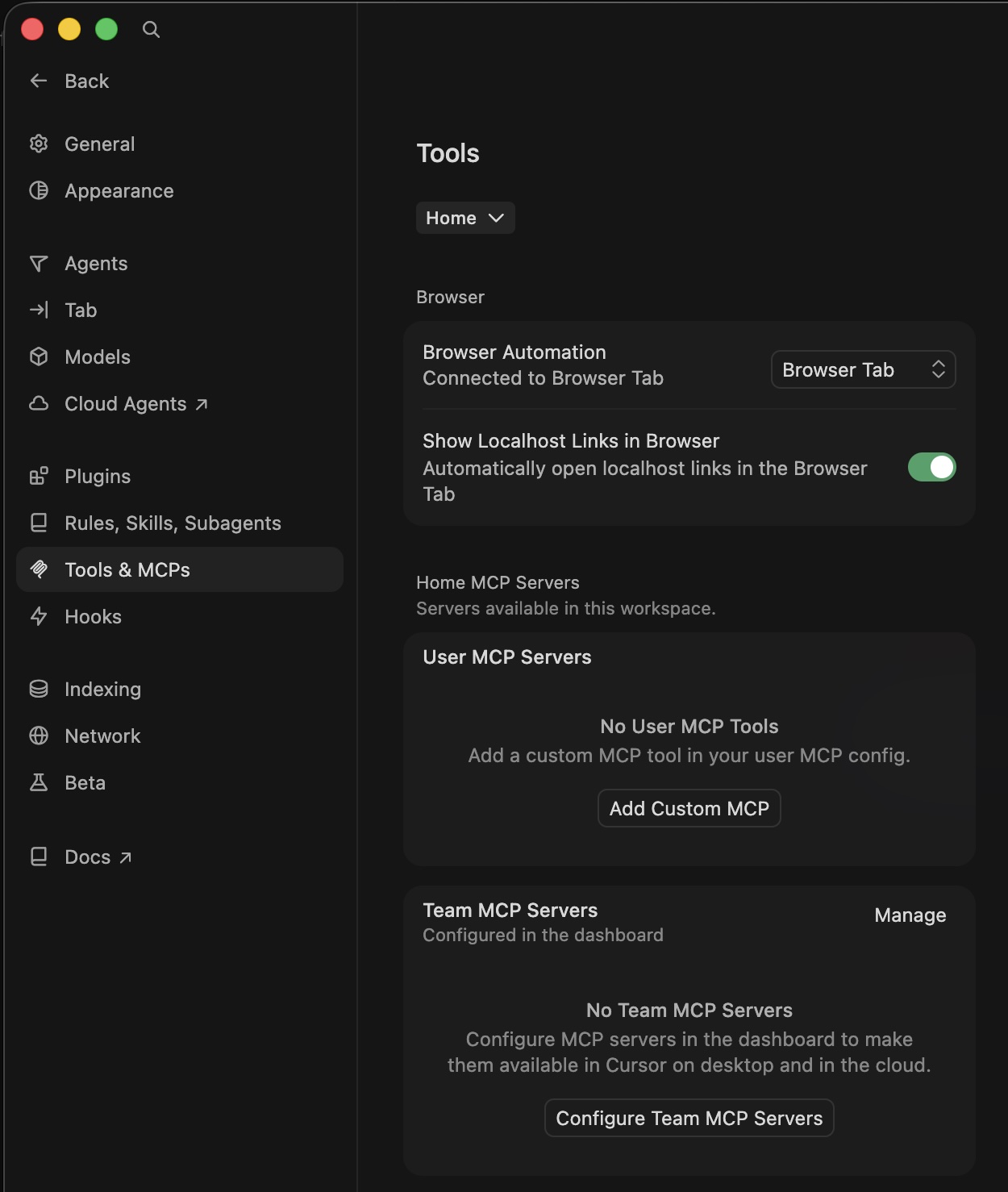The width and height of the screenshot is (1008, 1192).
Task: Open the Docs external link
Action: [180, 856]
